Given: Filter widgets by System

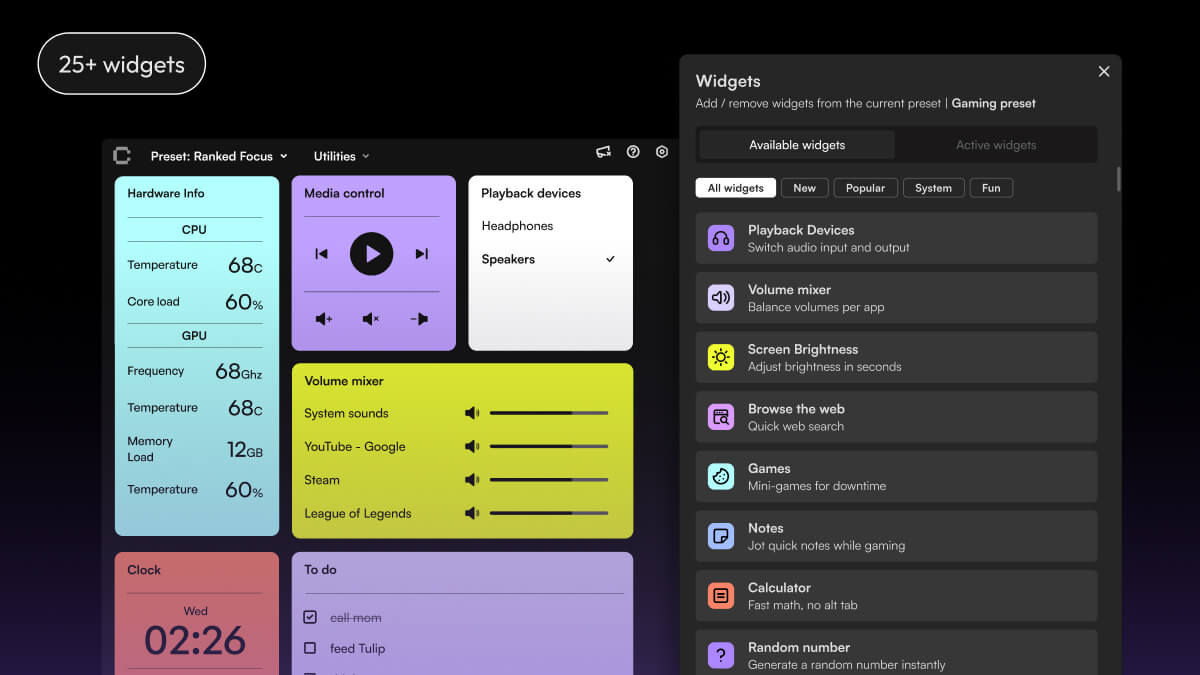Looking at the screenshot, I should click(x=933, y=188).
